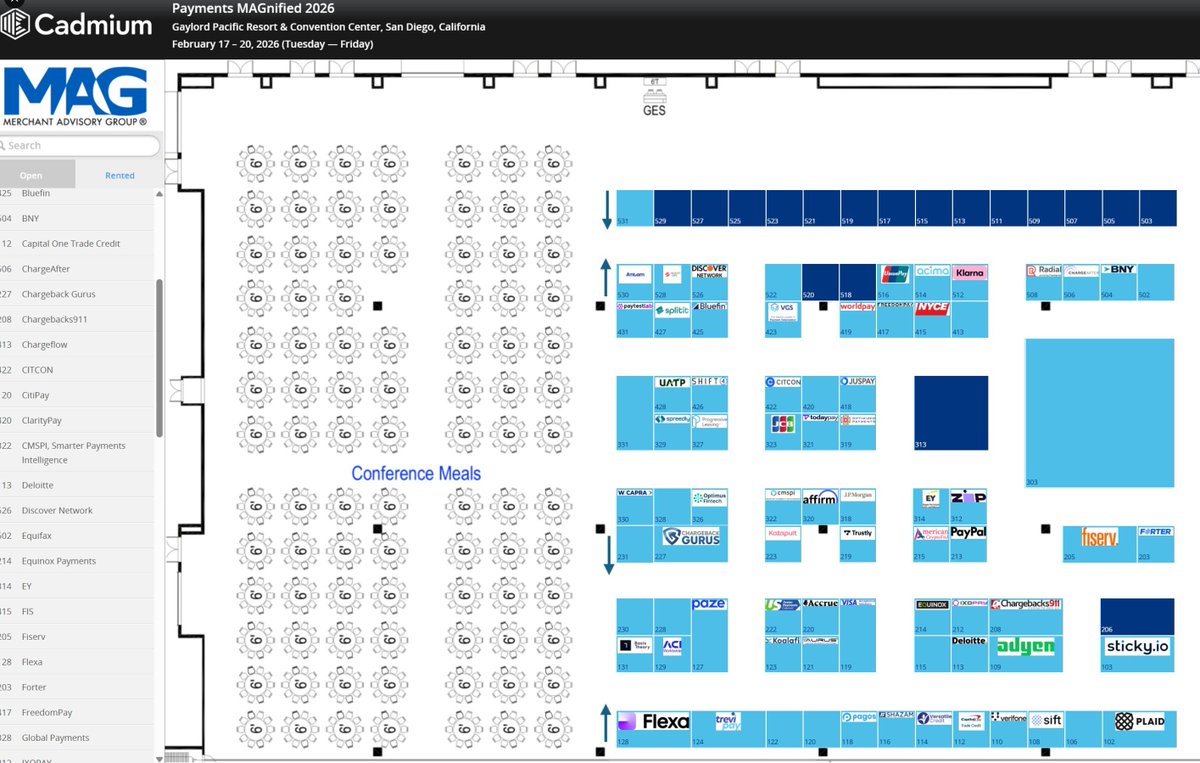Select the JCB booth 323 logo

click(x=783, y=423)
